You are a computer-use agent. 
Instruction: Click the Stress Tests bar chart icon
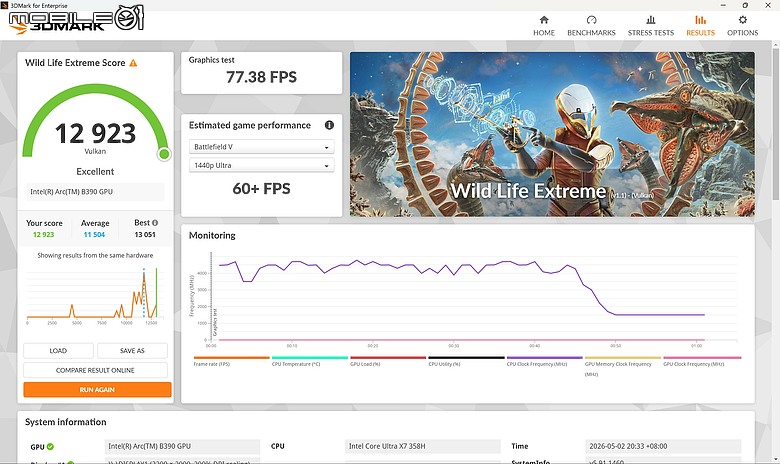coord(651,20)
